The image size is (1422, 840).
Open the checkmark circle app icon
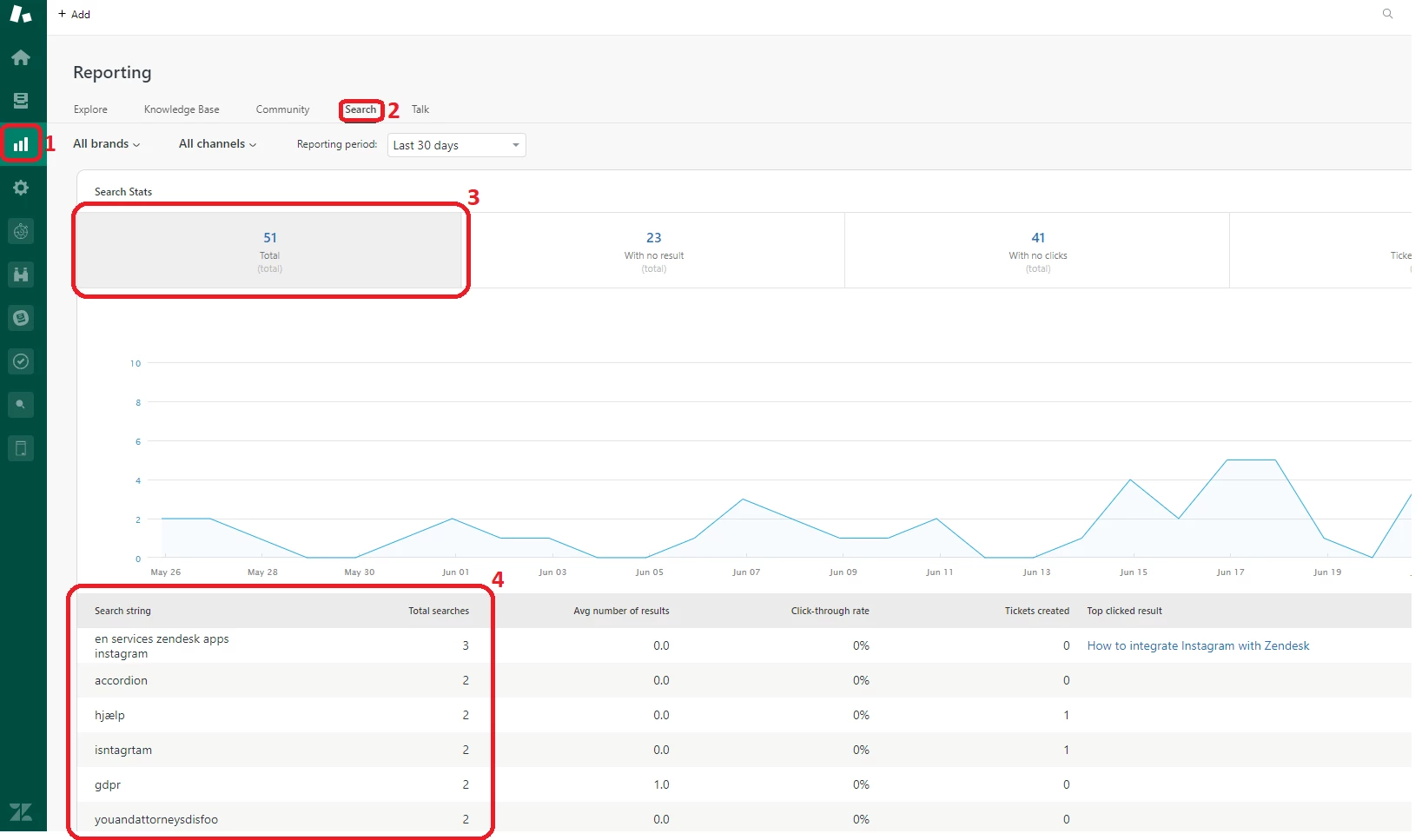(x=21, y=361)
